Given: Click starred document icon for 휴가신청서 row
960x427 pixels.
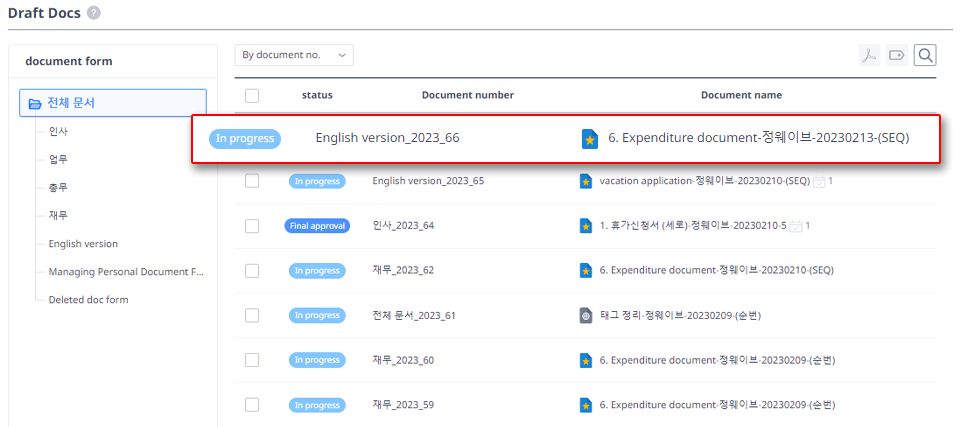Looking at the screenshot, I should (586, 226).
